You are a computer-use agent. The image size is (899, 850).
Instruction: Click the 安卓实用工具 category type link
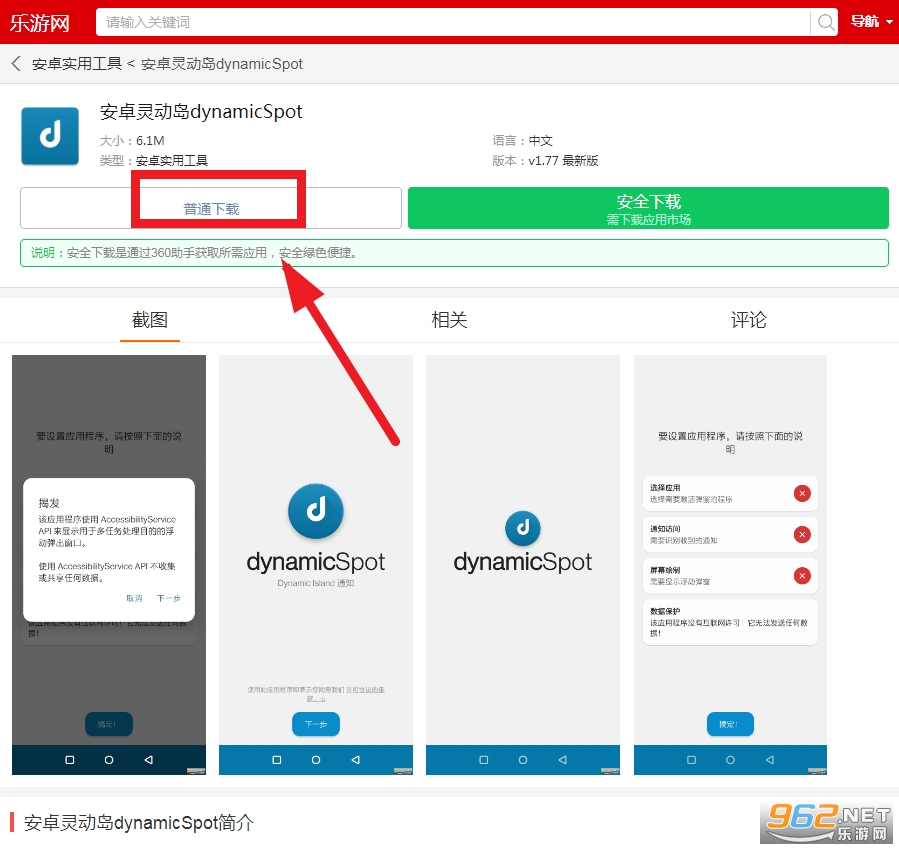(x=171, y=160)
